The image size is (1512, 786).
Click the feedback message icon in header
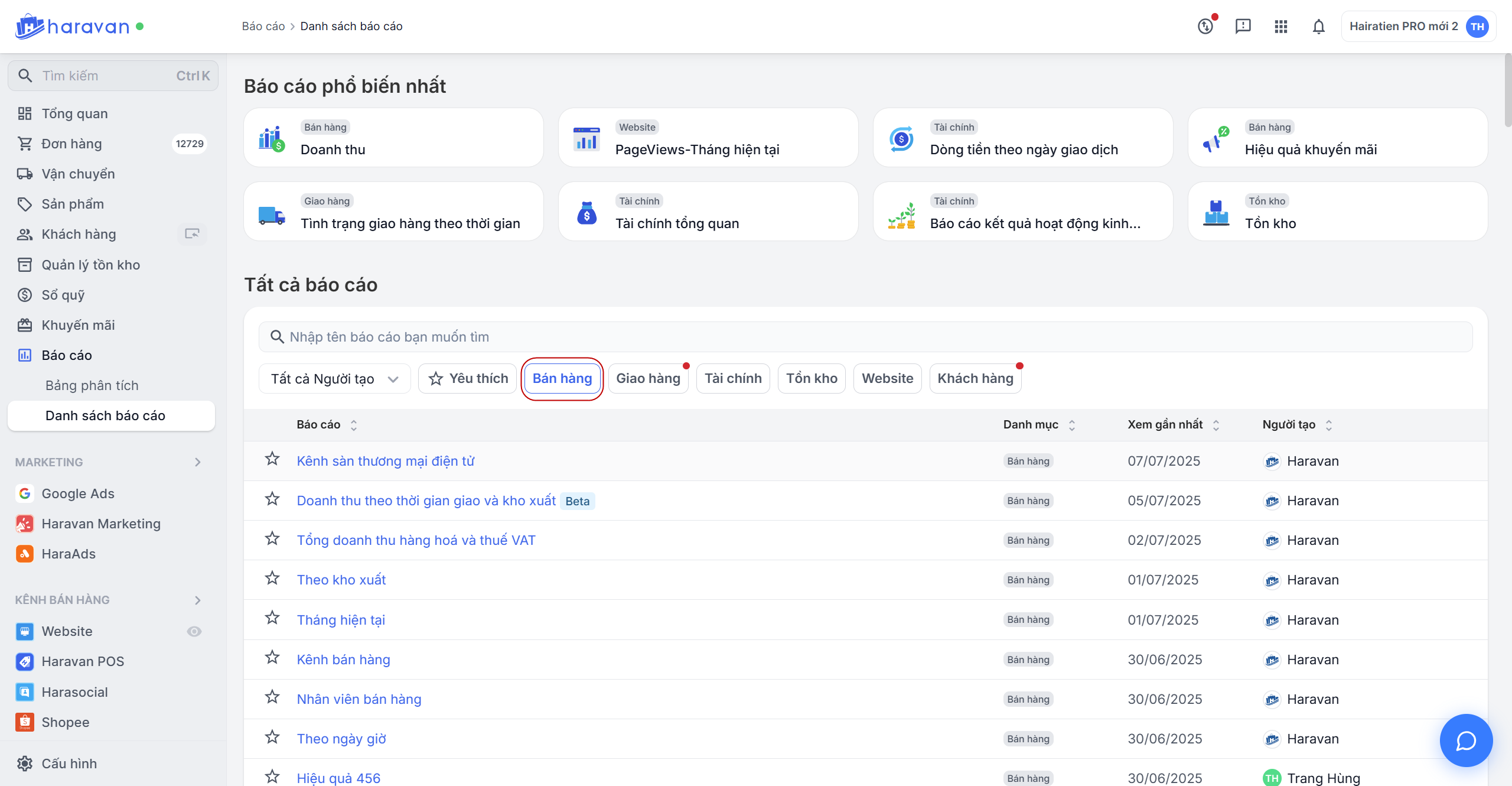coord(1243,27)
